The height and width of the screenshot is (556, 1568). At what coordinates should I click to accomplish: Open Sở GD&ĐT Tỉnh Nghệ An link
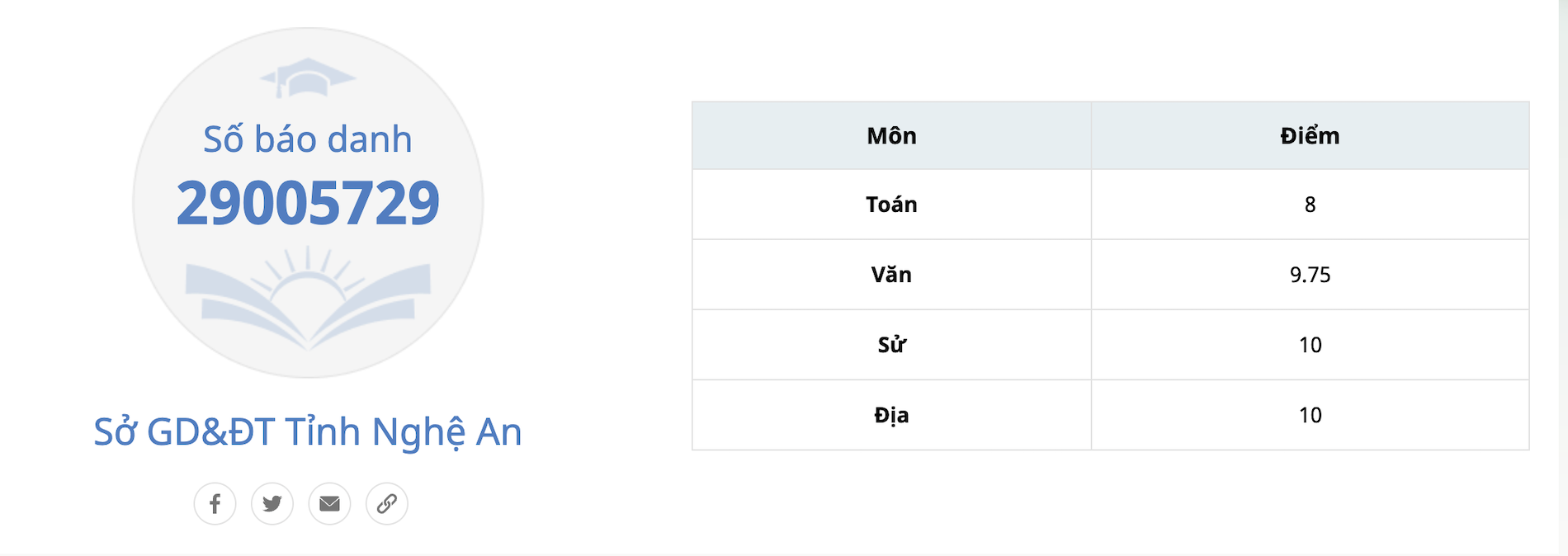pyautogui.click(x=308, y=431)
